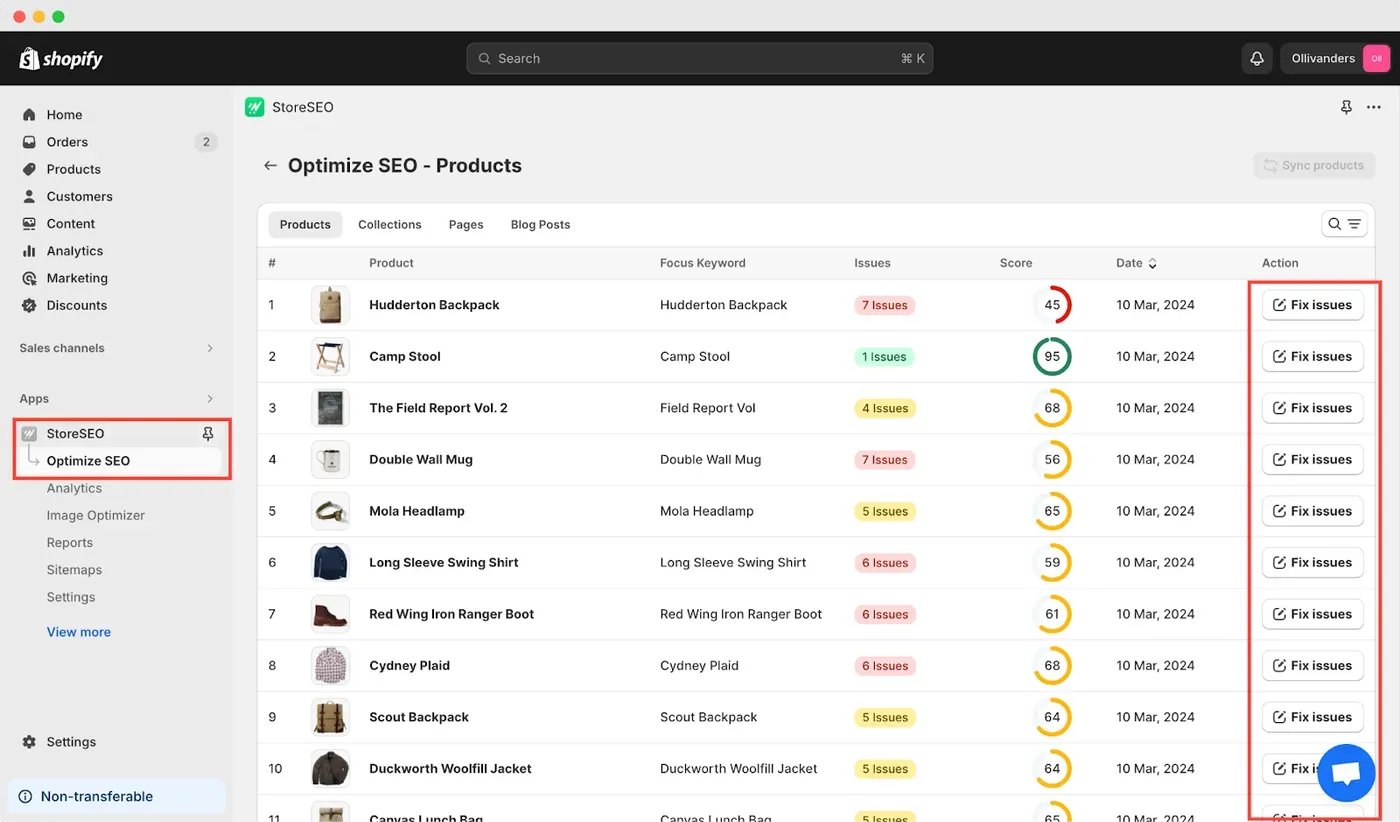This screenshot has width=1400, height=822.
Task: Click the Ollivanders store name
Action: (x=1323, y=59)
